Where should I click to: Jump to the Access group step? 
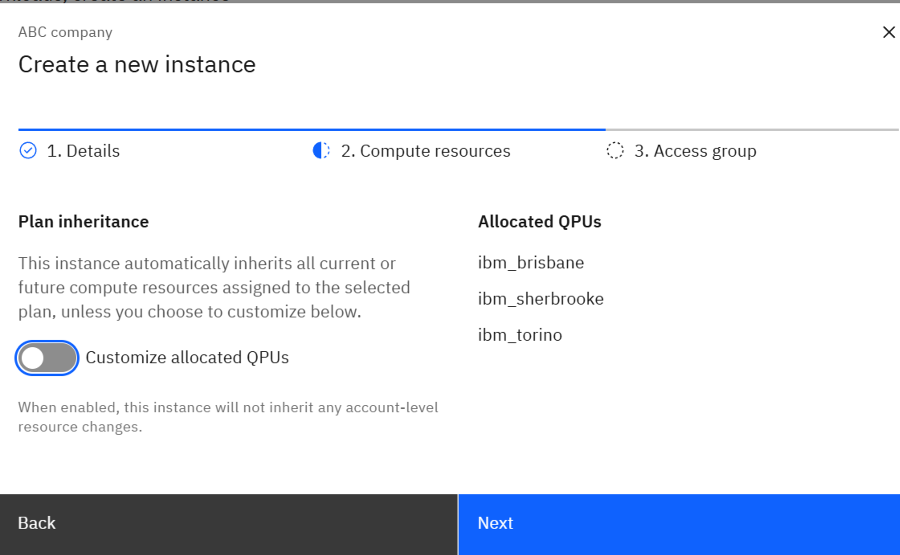click(x=695, y=151)
